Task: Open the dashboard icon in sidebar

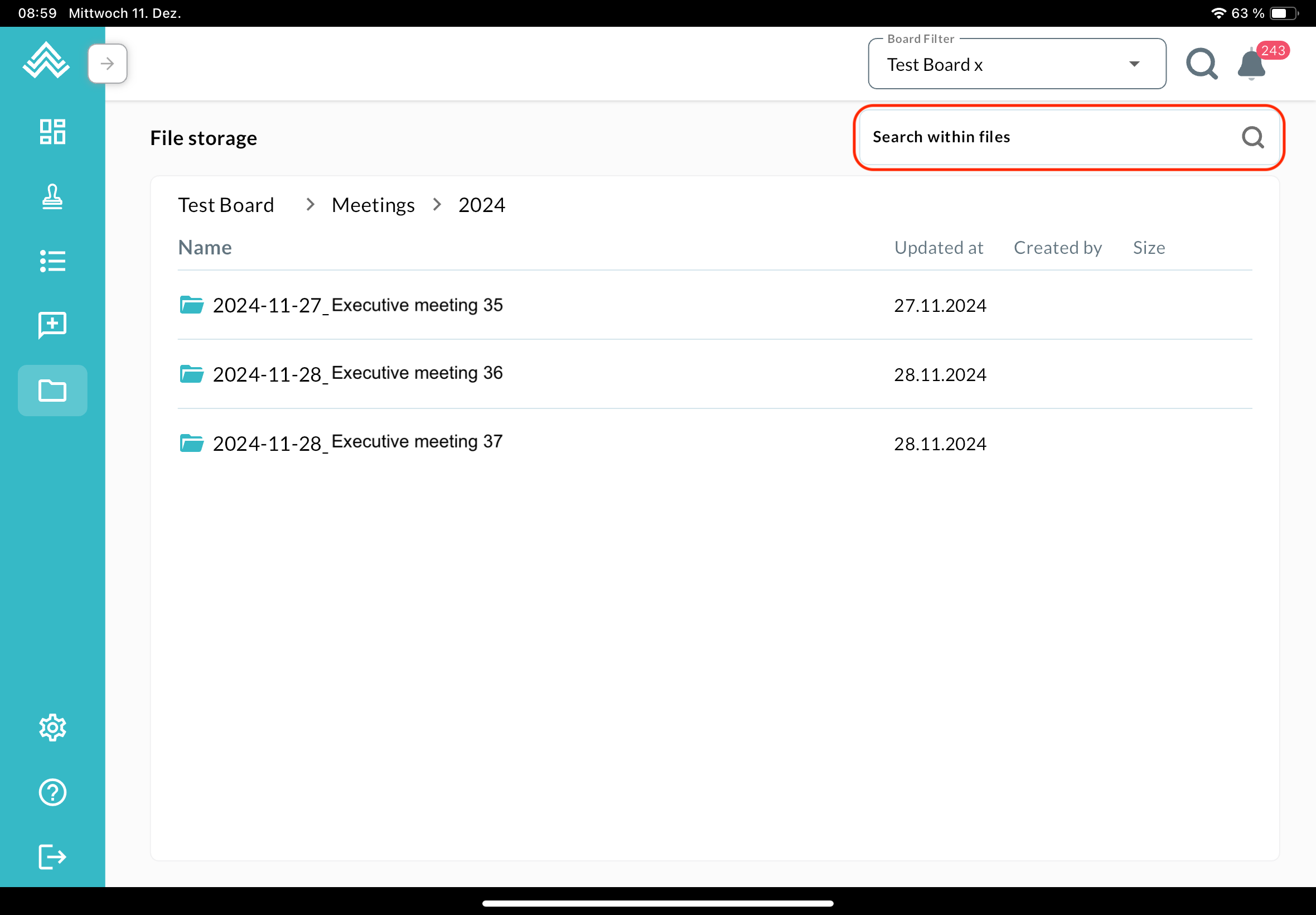Action: click(x=52, y=132)
